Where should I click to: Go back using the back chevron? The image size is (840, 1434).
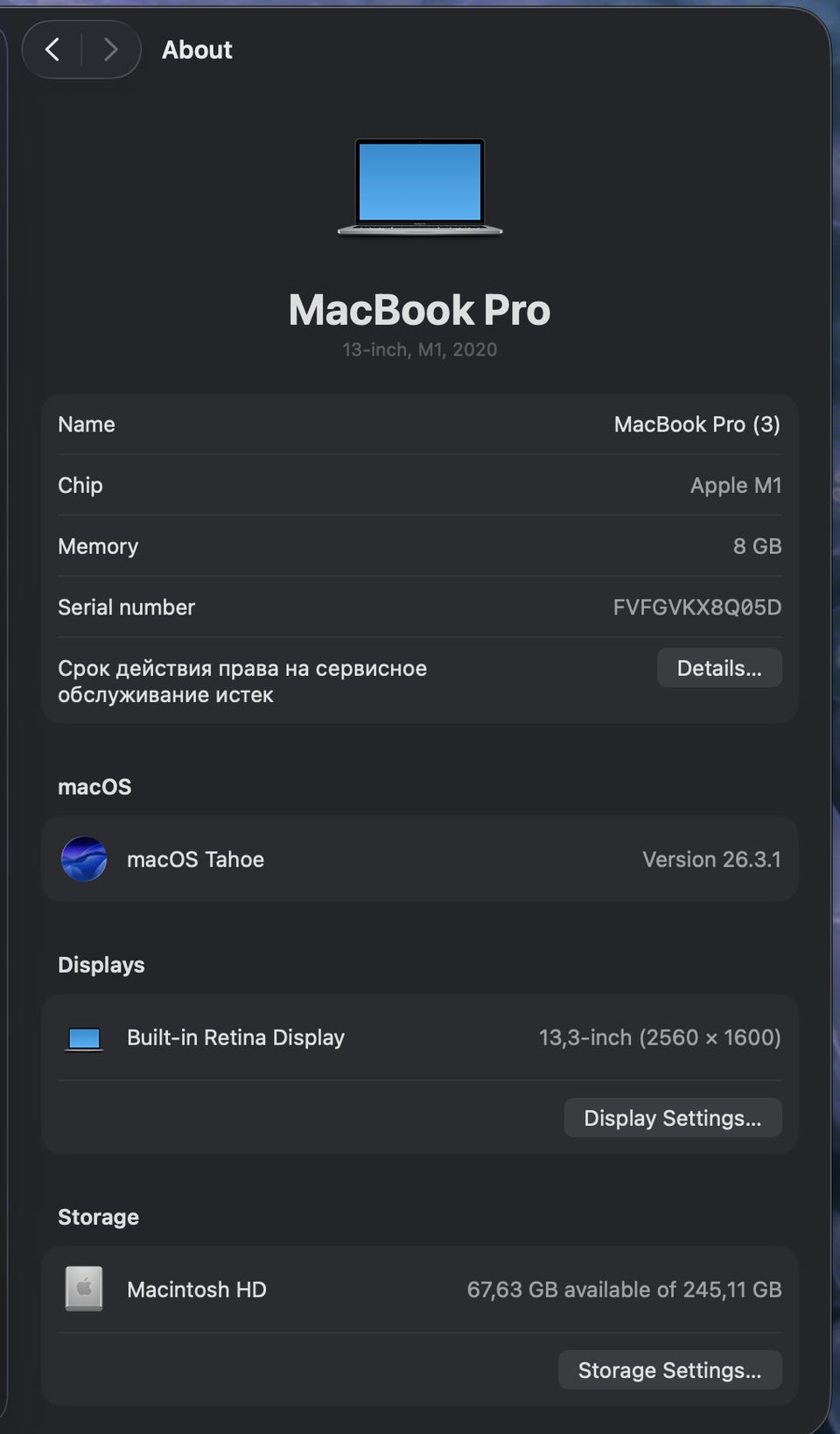point(52,50)
